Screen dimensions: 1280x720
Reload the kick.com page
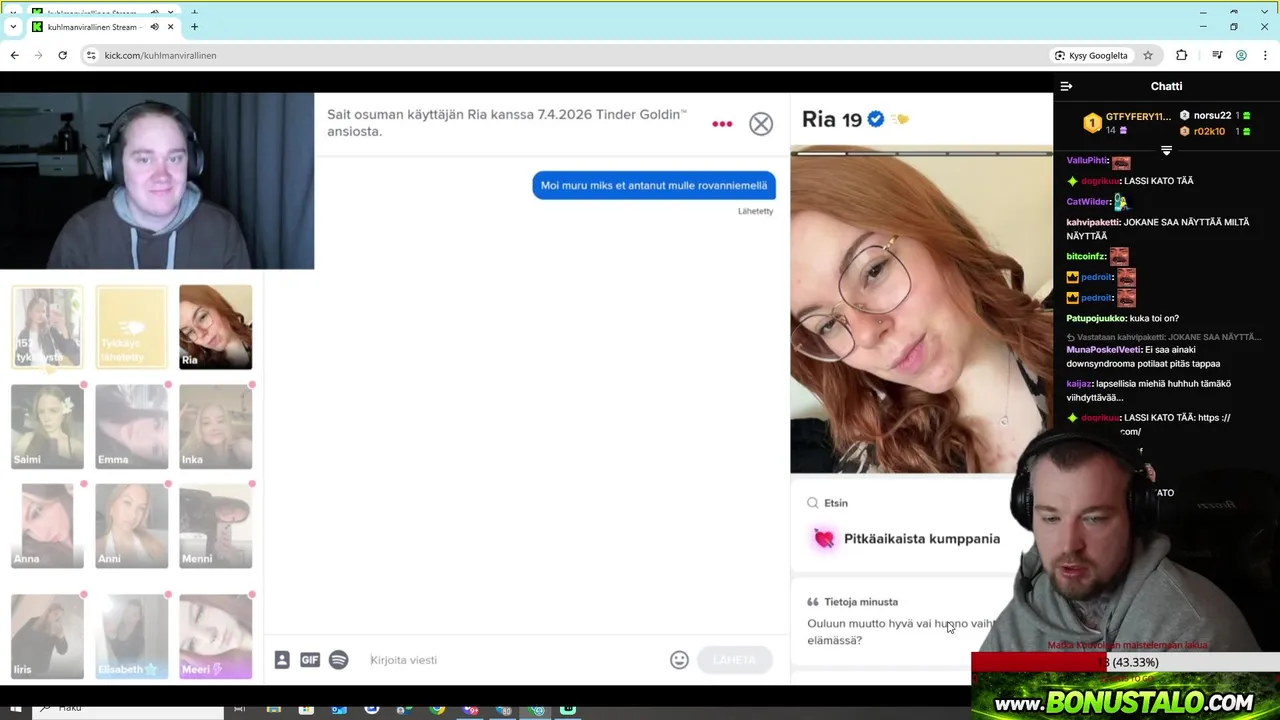pyautogui.click(x=62, y=55)
